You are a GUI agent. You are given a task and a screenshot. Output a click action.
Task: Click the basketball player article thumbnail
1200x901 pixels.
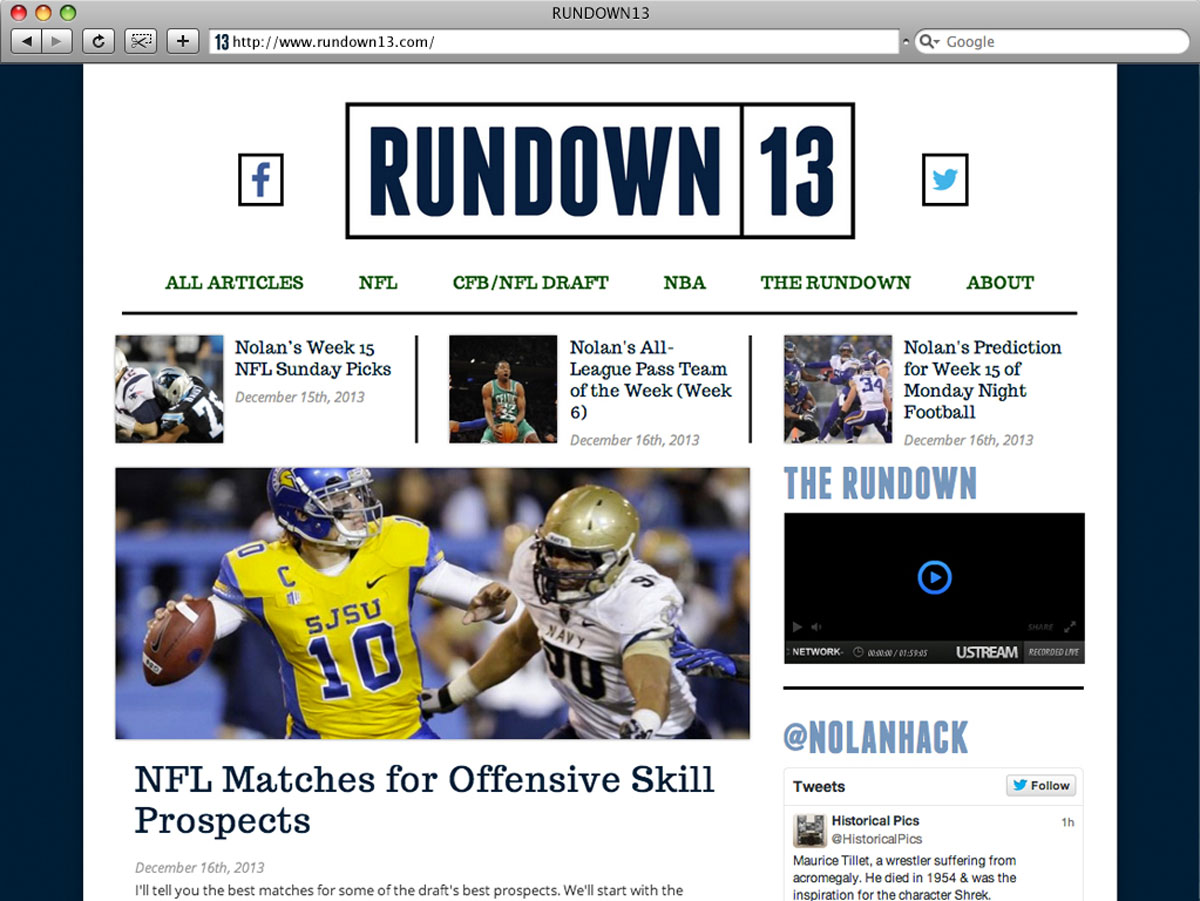503,389
